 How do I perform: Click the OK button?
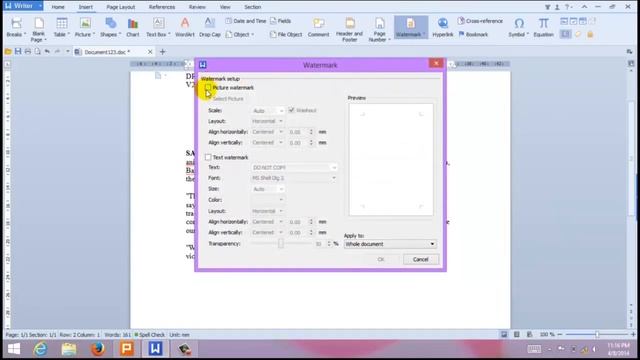tap(381, 259)
